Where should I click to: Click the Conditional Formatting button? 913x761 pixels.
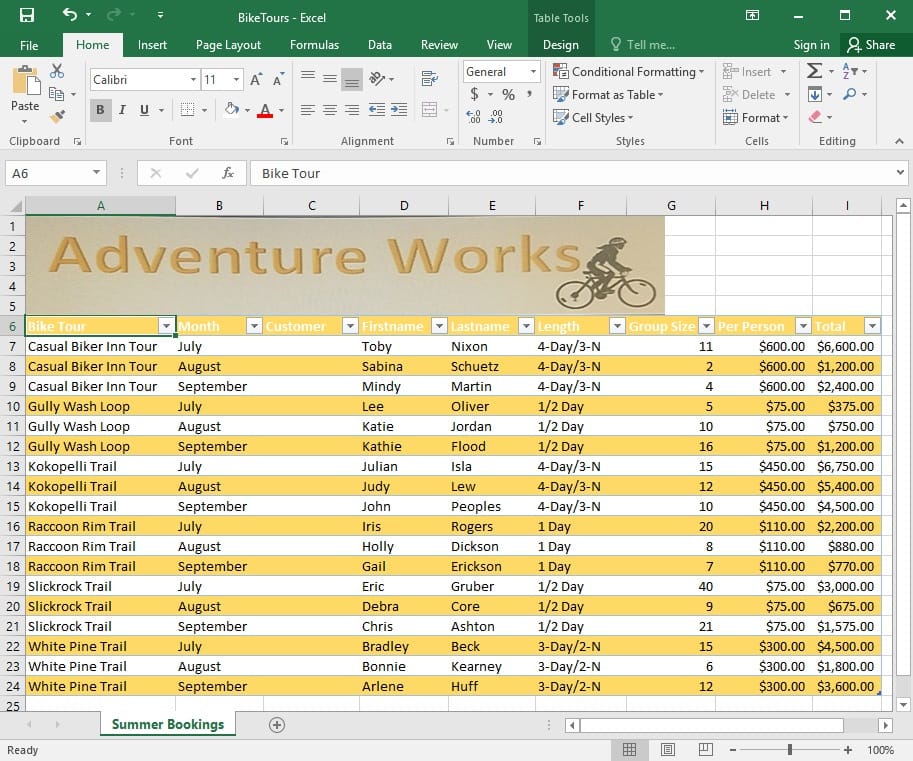click(x=629, y=72)
